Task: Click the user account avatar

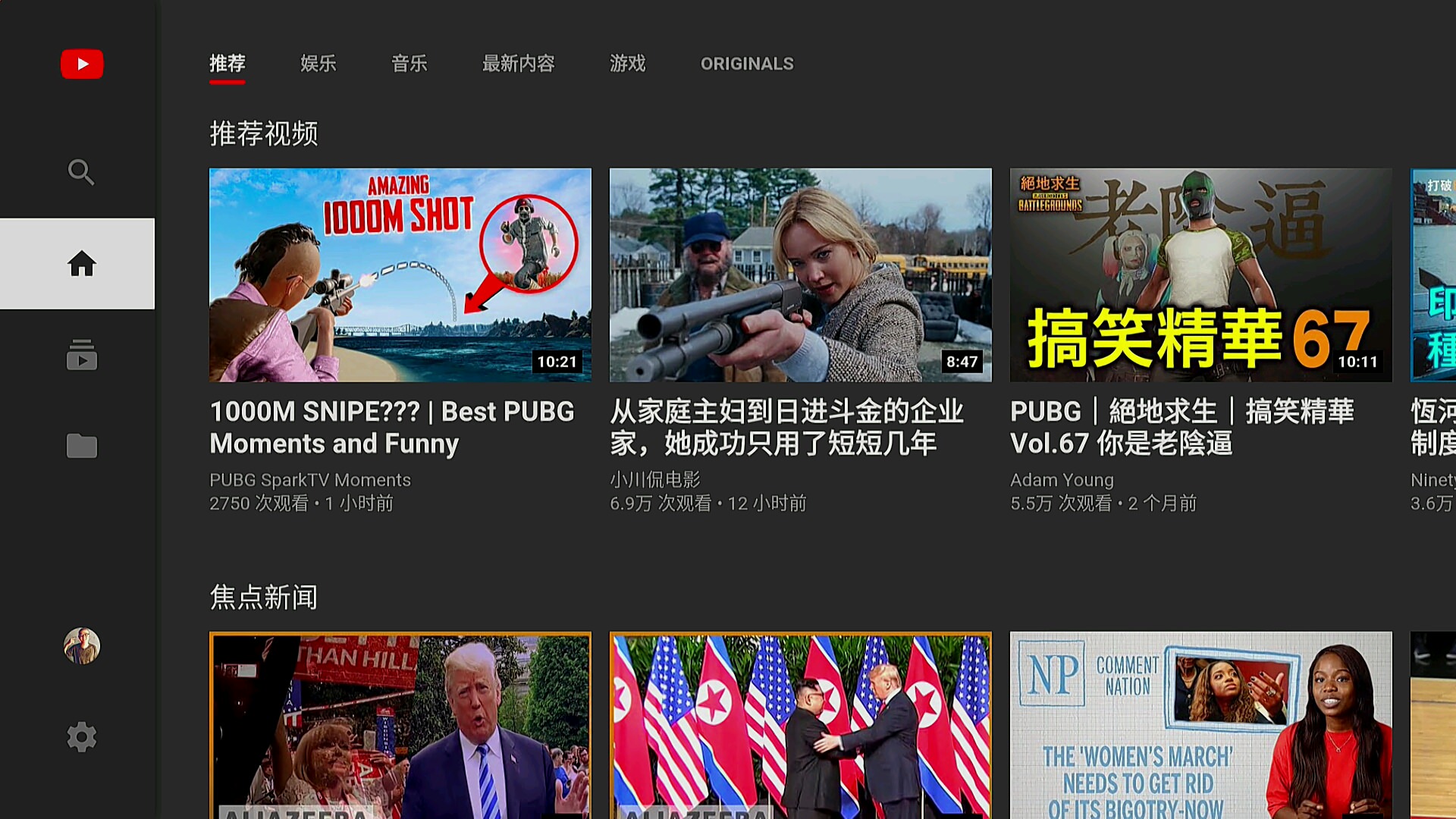Action: [x=81, y=646]
